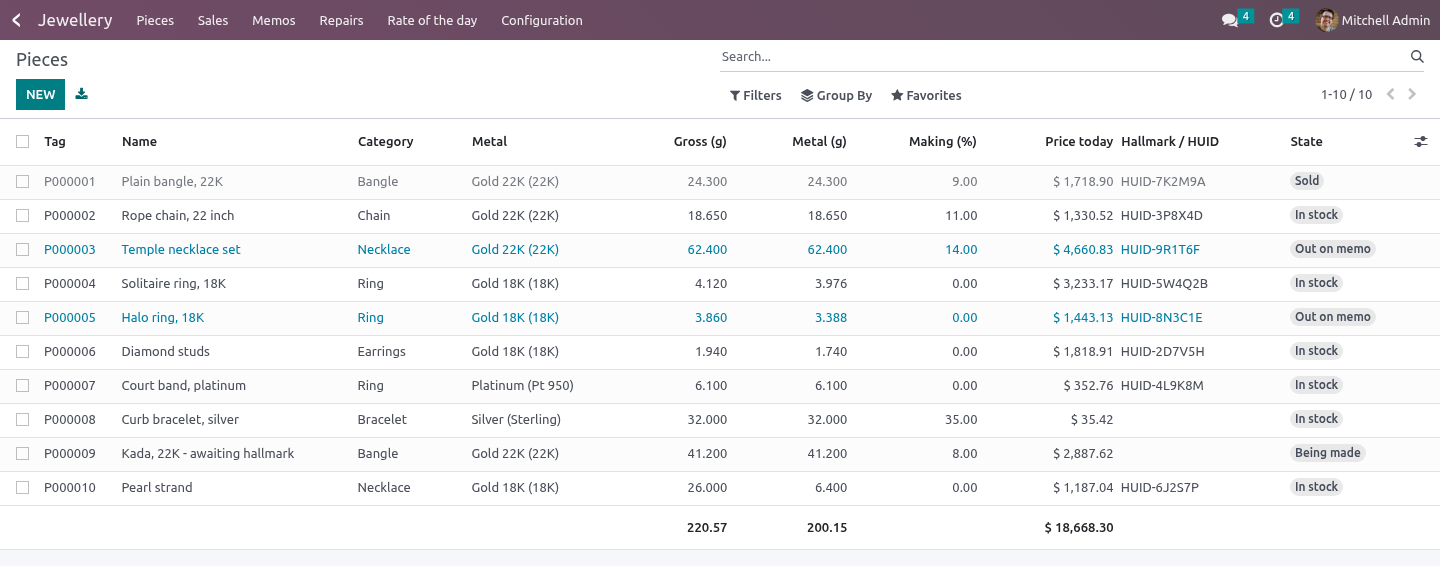Check the box for P000007
The height and width of the screenshot is (566, 1440).
(22, 386)
